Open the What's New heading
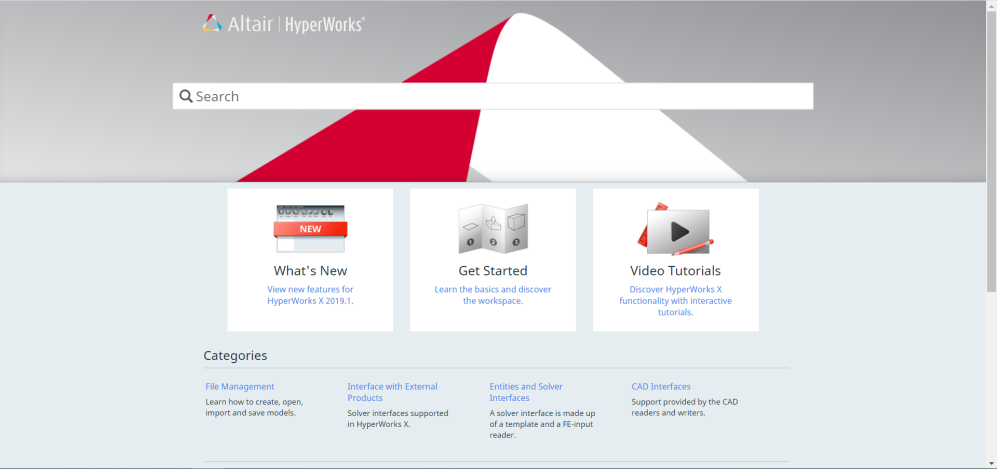This screenshot has height=469, width=997. (x=310, y=271)
